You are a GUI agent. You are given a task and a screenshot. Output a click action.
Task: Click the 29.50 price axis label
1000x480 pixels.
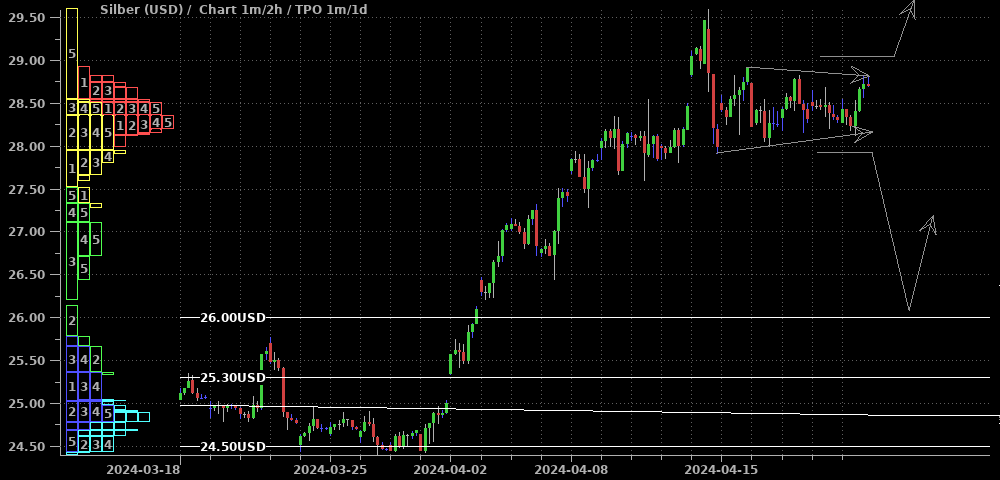26,18
